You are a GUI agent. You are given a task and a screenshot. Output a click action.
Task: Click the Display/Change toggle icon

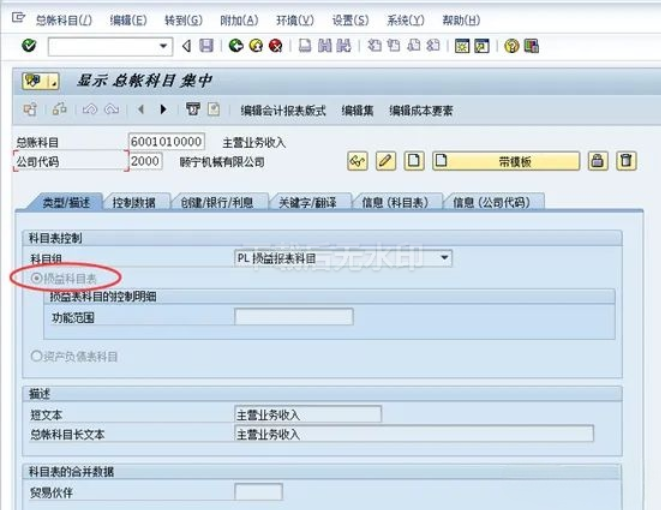coord(59,110)
